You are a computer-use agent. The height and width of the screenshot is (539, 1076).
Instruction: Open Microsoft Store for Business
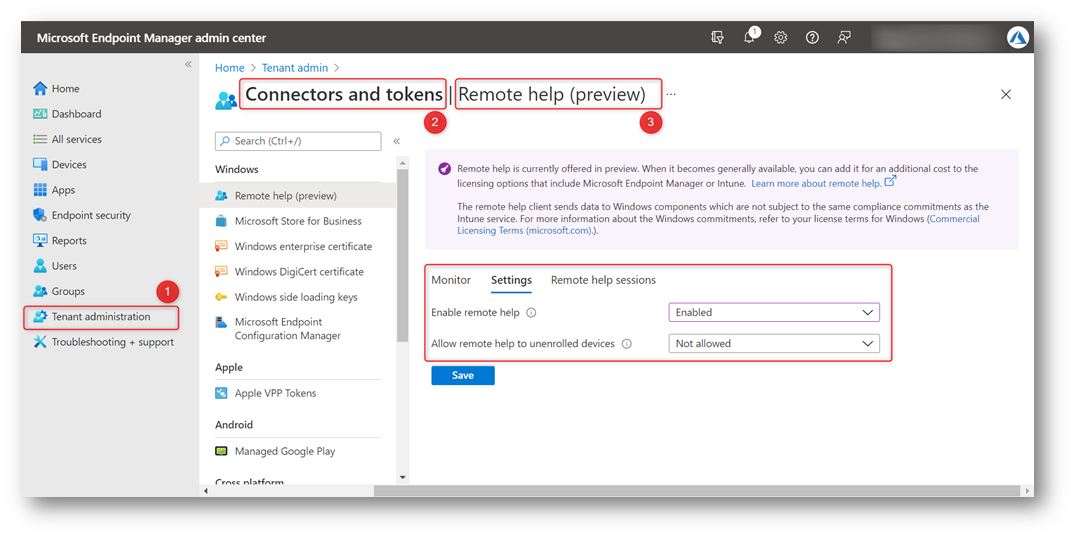point(298,221)
